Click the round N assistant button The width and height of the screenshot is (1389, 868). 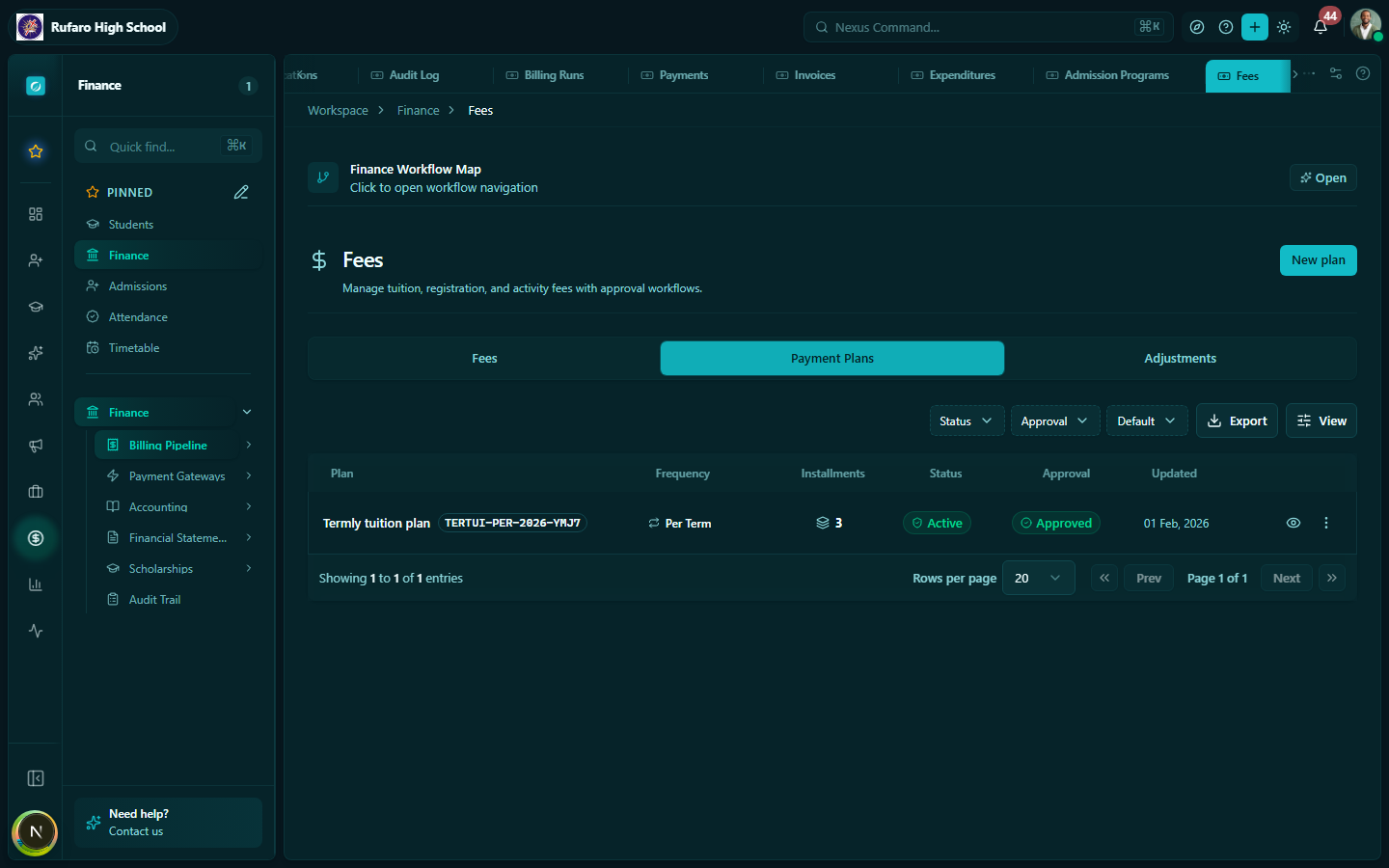[35, 832]
